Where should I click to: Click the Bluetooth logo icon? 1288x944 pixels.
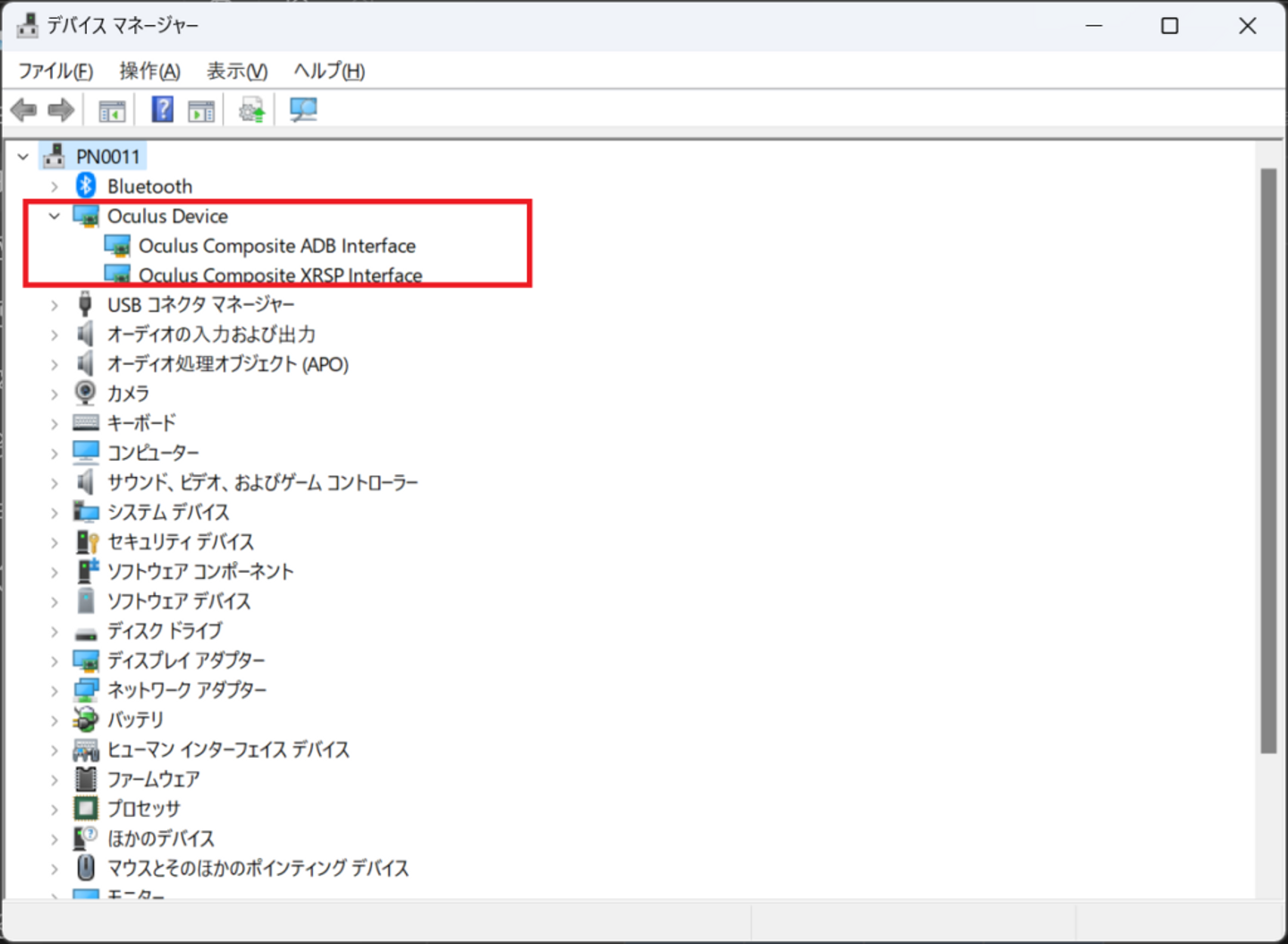86,185
